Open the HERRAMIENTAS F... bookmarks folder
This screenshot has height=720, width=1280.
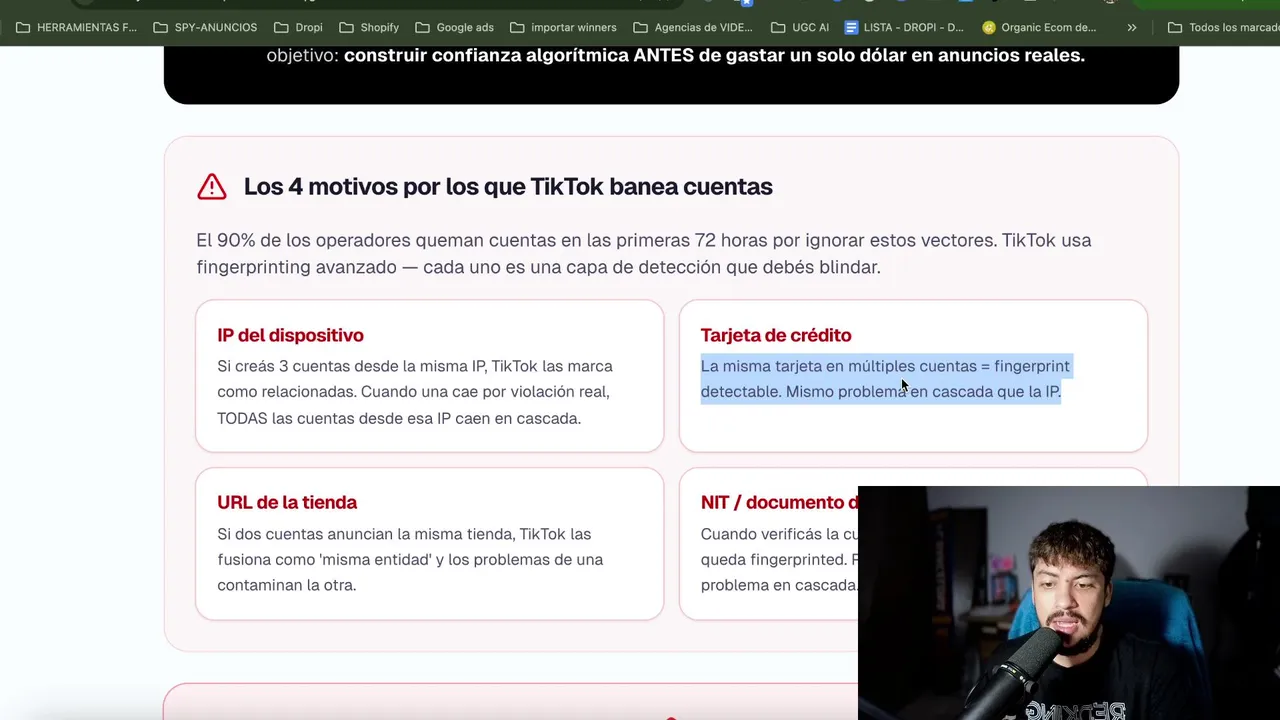(76, 27)
